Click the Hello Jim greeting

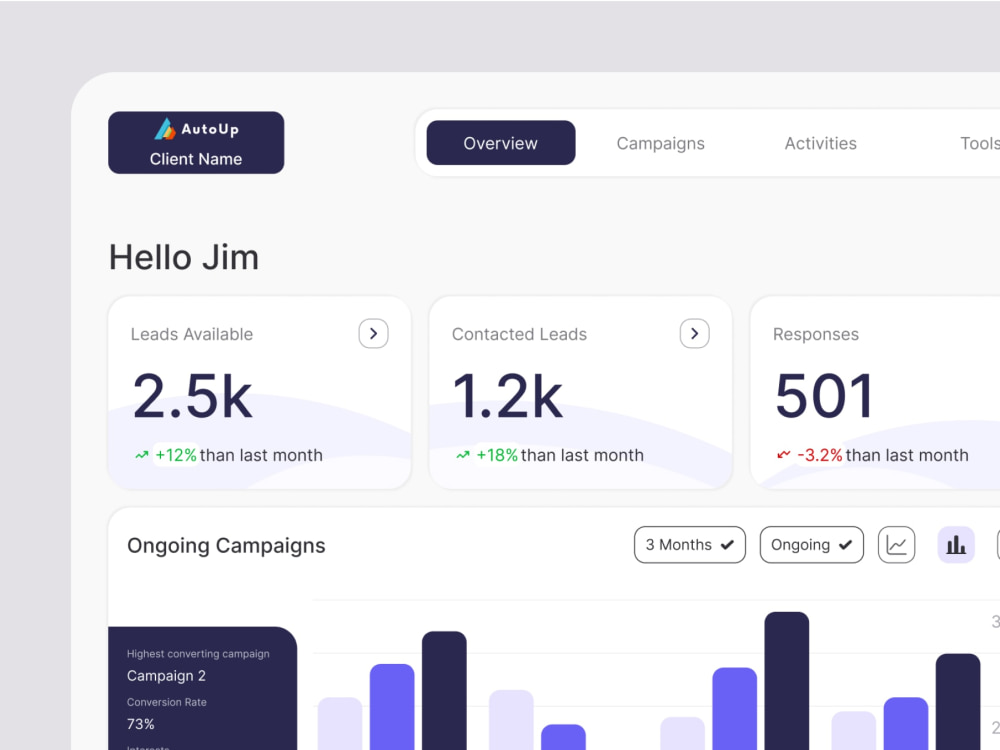184,258
